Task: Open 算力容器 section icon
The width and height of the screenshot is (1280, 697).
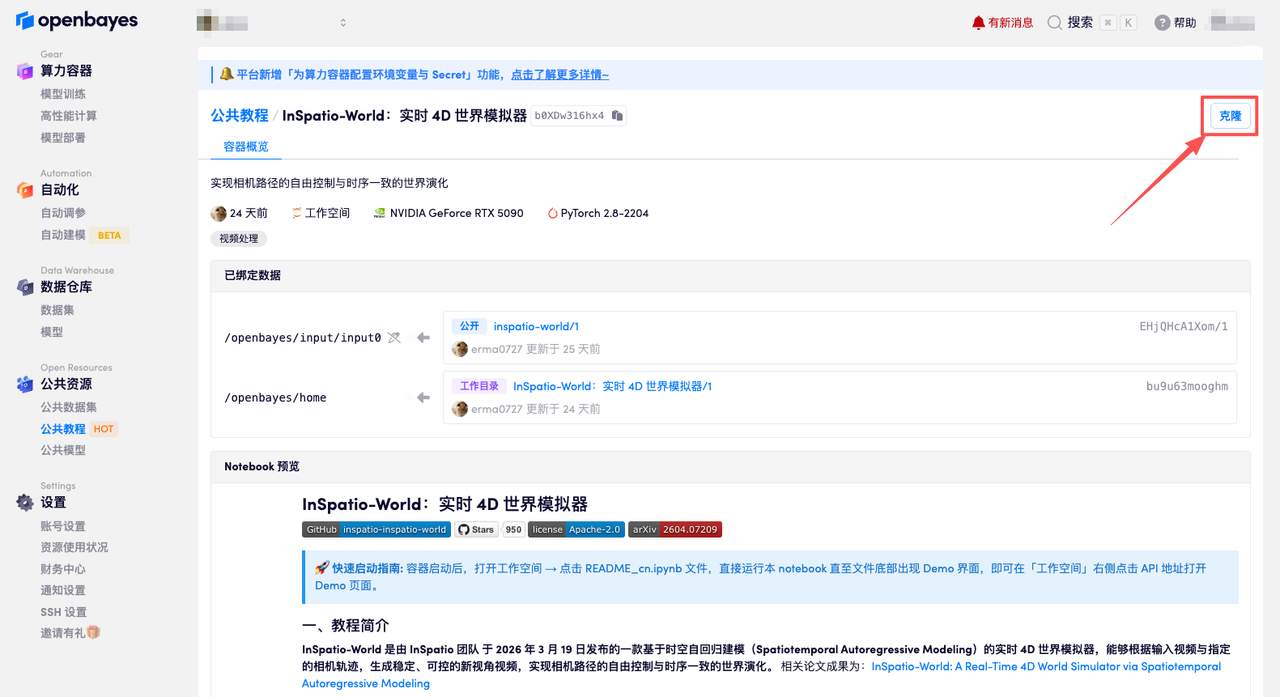Action: 25,71
